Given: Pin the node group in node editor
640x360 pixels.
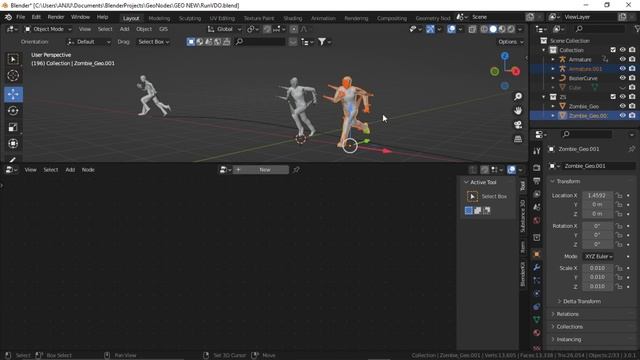Looking at the screenshot, I should pos(296,170).
